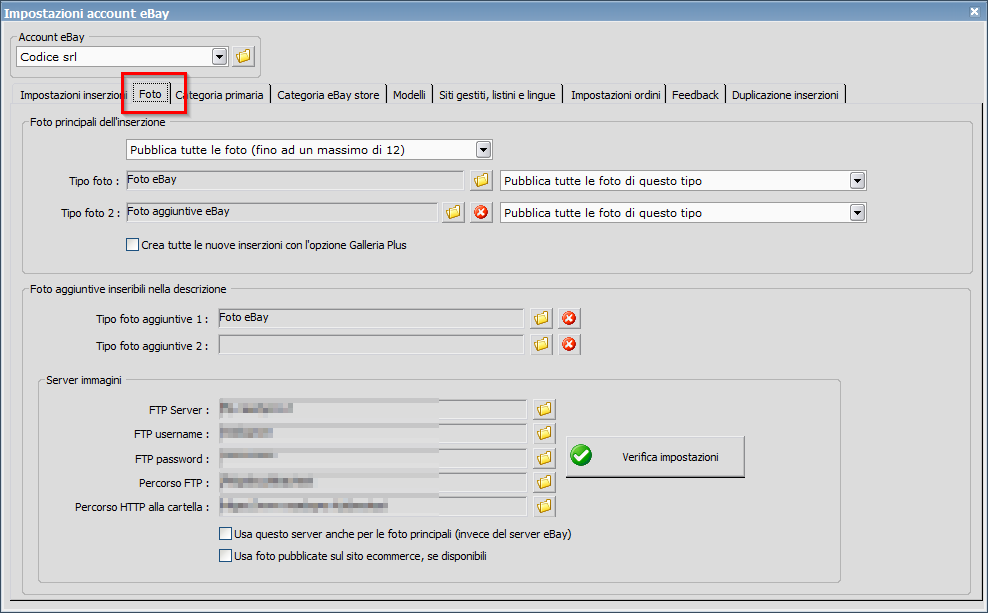Remove Tipo foto aggiuntive 1 using red X
Image resolution: width=988 pixels, height=613 pixels.
(569, 318)
